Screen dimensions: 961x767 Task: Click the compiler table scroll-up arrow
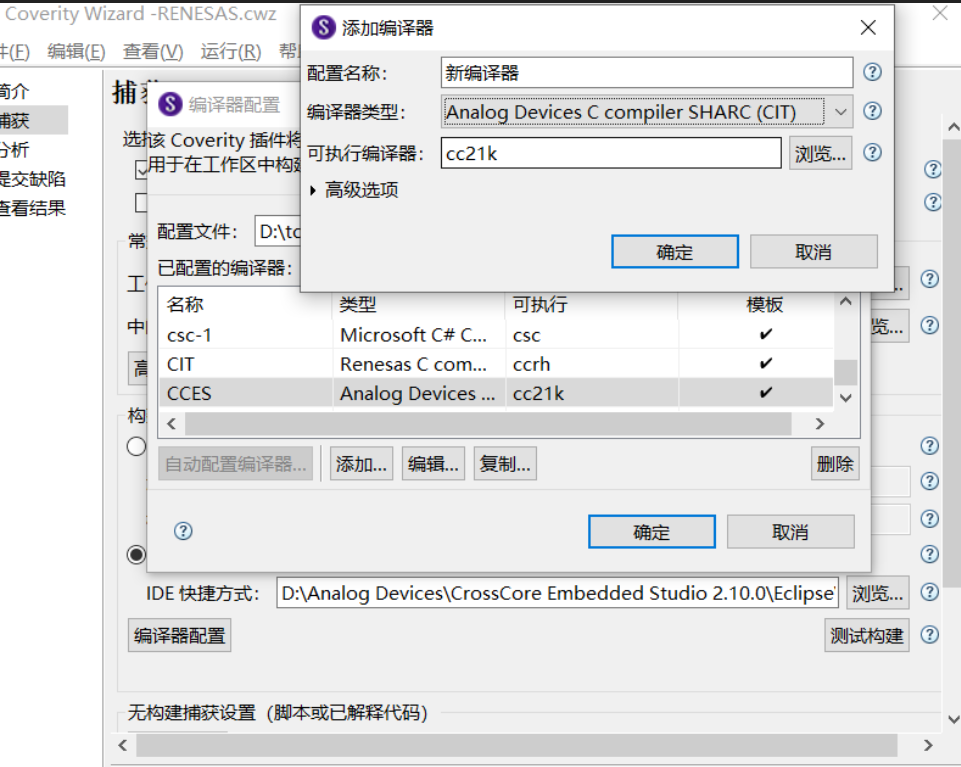pyautogui.click(x=846, y=301)
